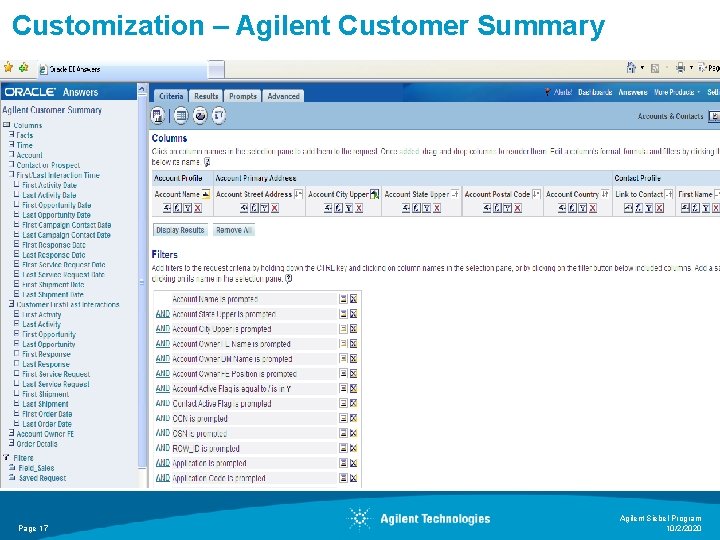Open column properties under Account Name
This screenshot has height=540, width=720.
(x=167, y=208)
